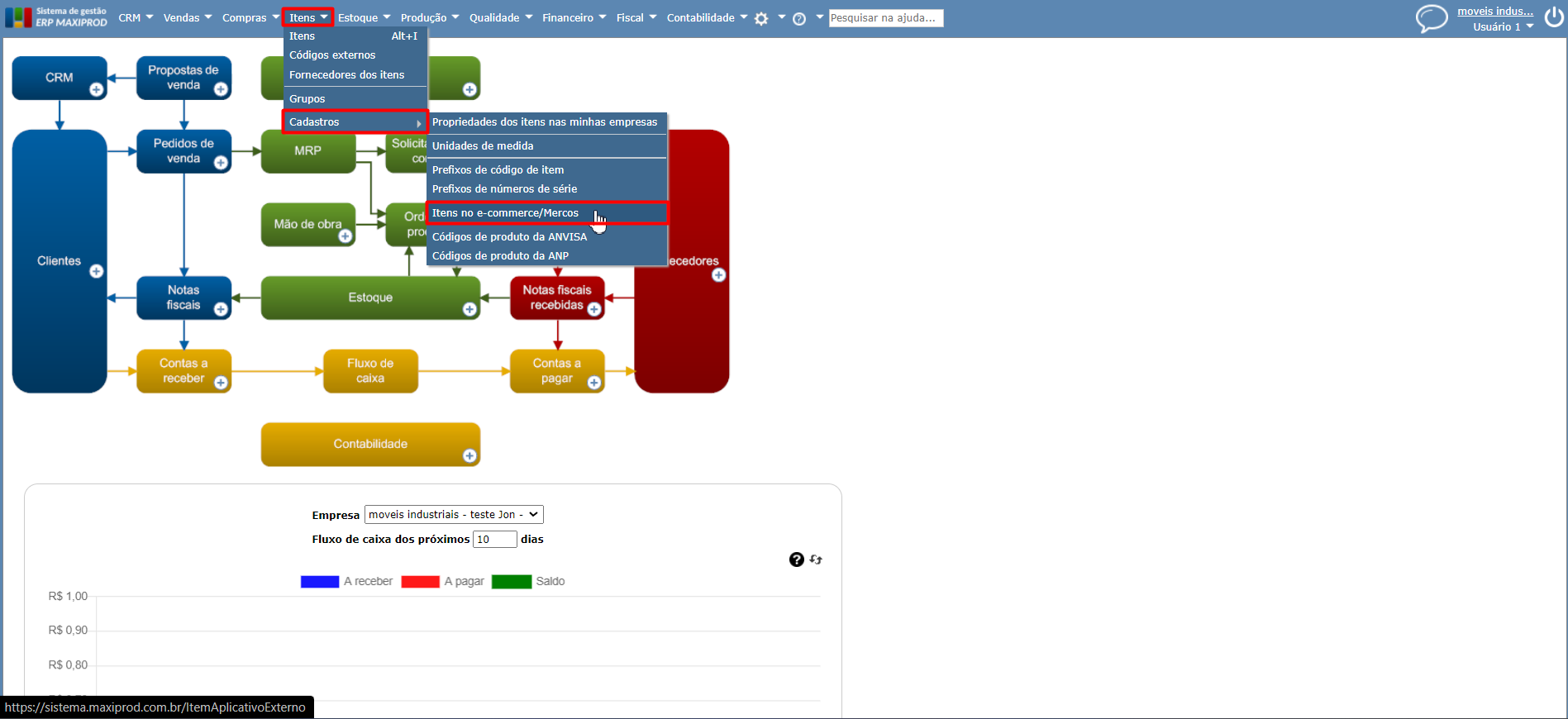The image size is (1568, 719).
Task: Toggle the green Saldo legend swatch
Action: tap(512, 582)
